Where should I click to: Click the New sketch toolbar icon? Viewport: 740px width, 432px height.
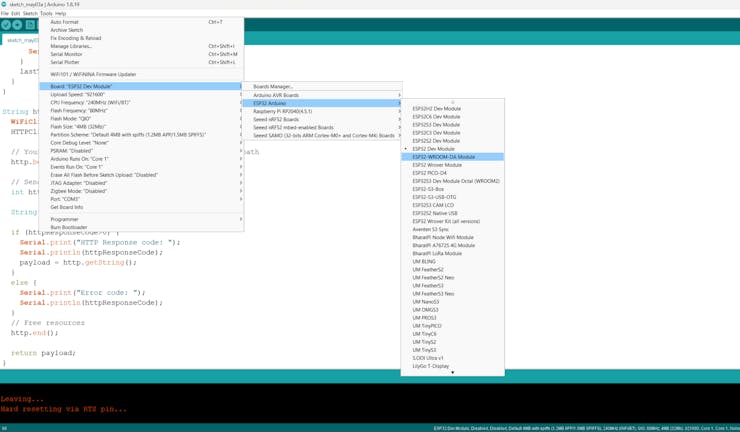pos(30,25)
